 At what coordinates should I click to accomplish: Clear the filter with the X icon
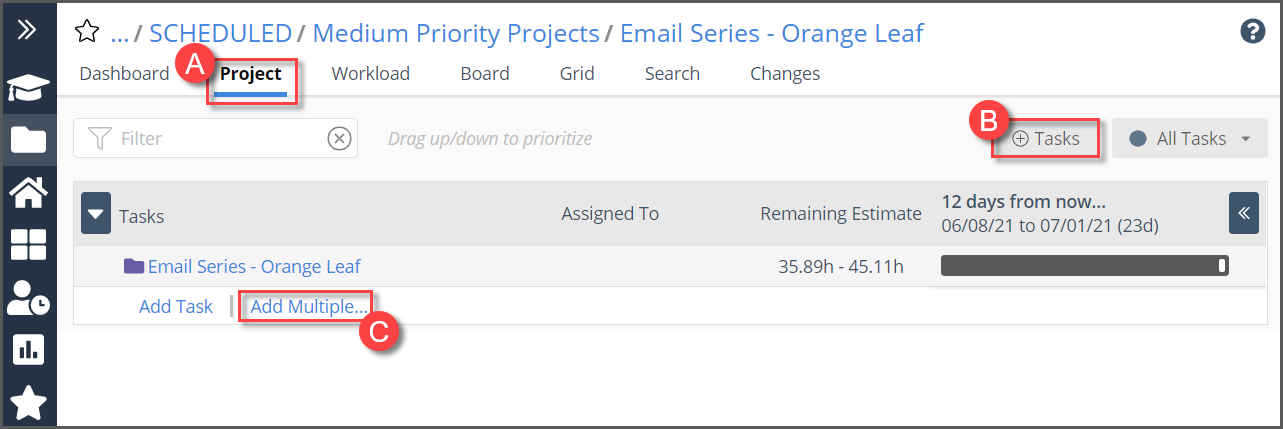tap(340, 139)
